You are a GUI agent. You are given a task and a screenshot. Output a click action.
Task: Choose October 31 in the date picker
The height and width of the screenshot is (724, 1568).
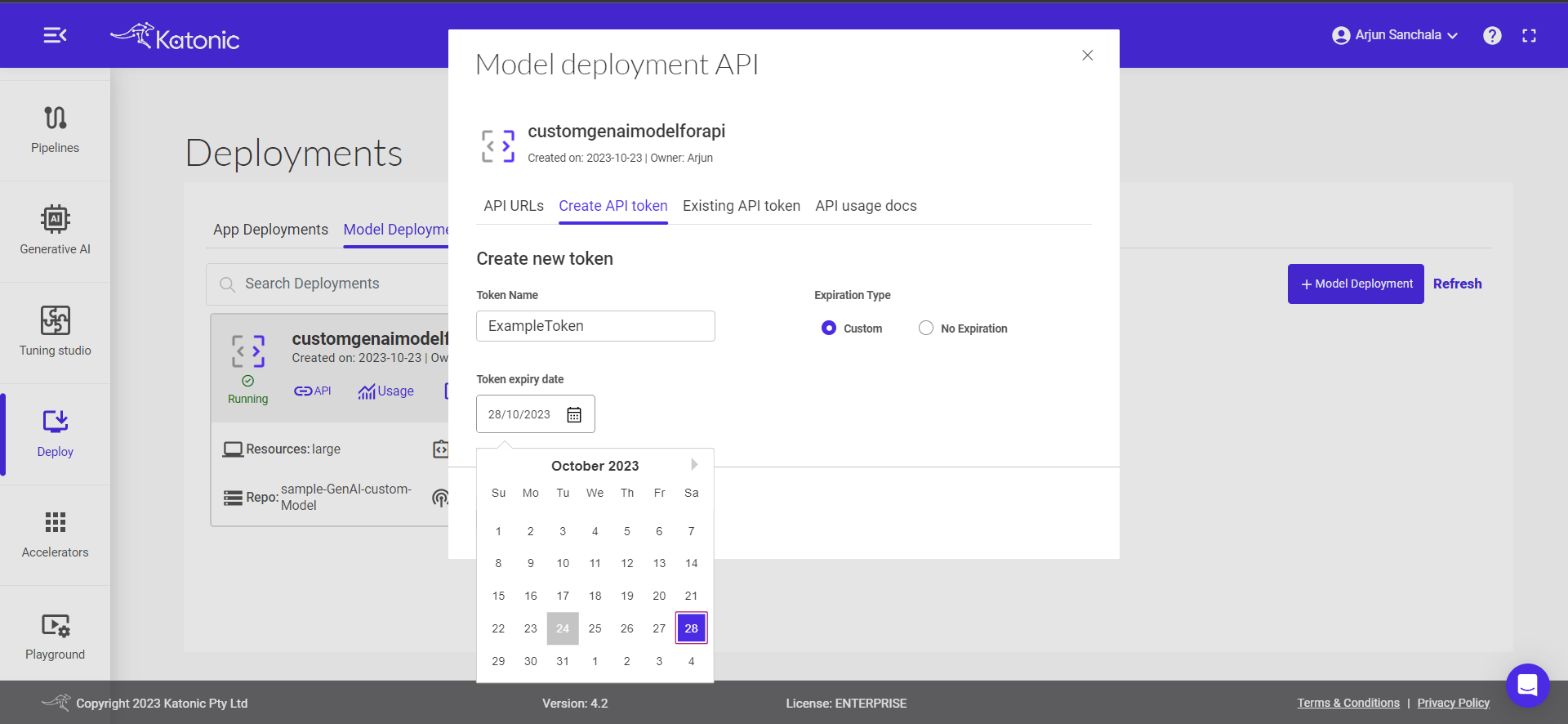pyautogui.click(x=563, y=661)
